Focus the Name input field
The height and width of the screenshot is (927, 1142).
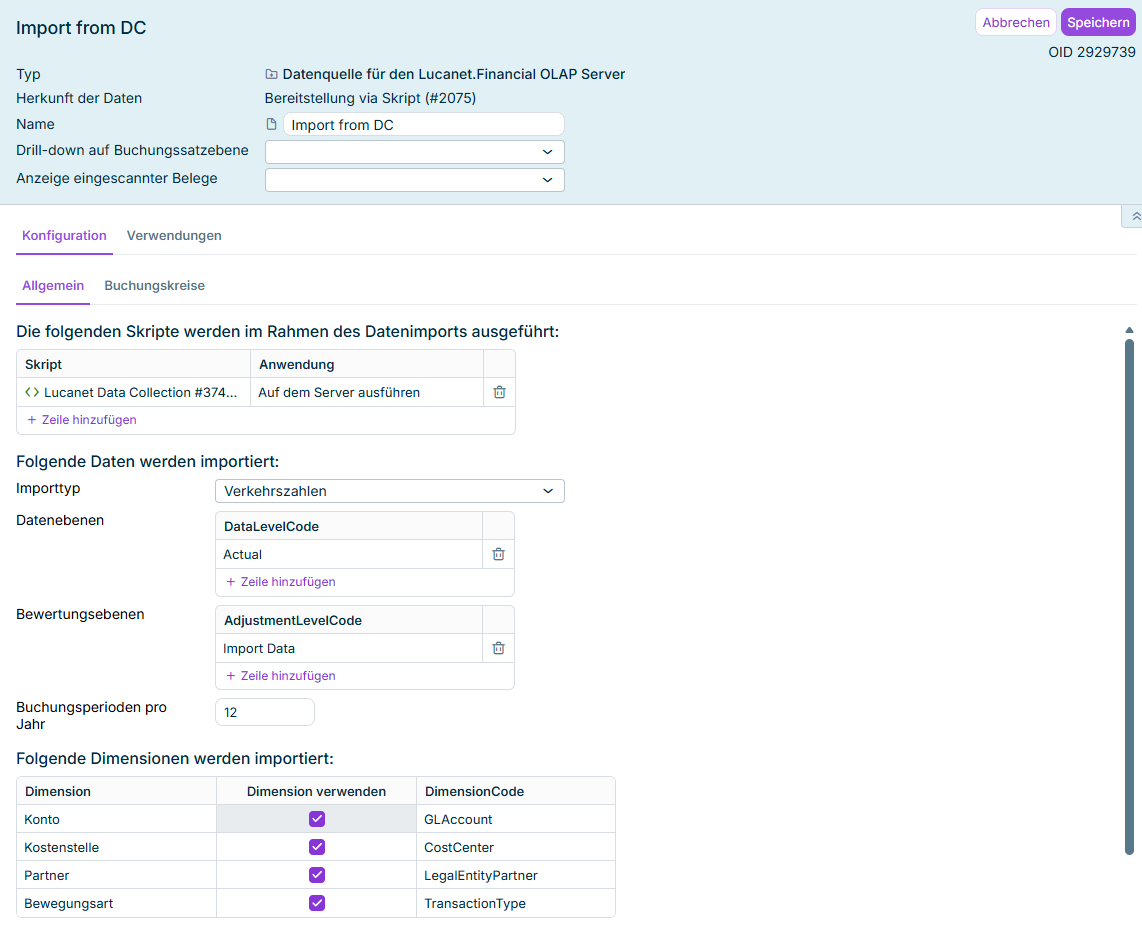[x=423, y=125]
